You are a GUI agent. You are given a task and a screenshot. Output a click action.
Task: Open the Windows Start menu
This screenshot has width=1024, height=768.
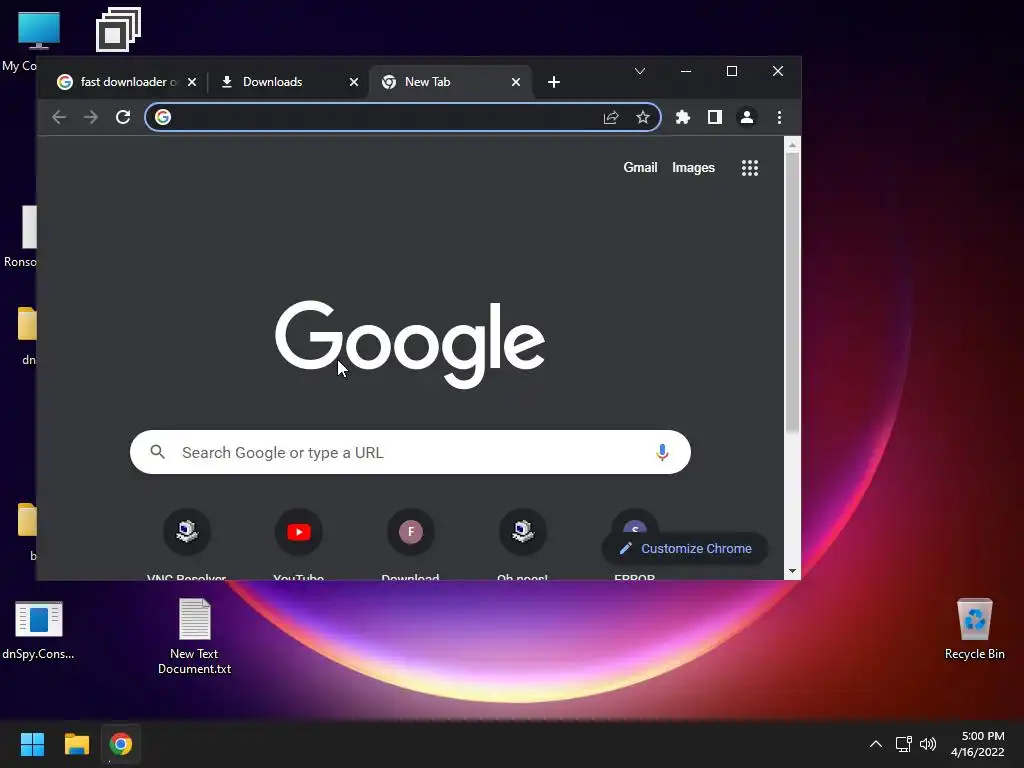(x=32, y=744)
